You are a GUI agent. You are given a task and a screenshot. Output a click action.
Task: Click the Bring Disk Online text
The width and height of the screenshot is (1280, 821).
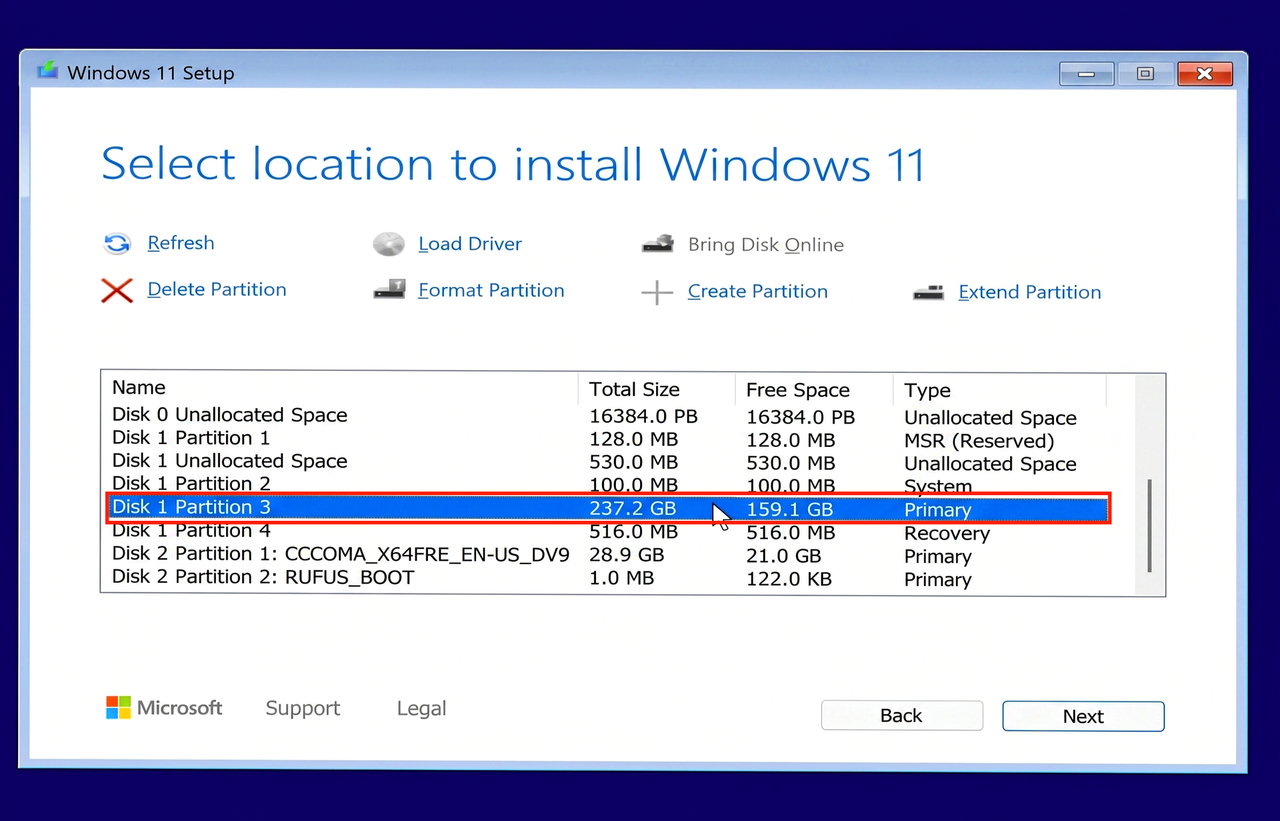click(x=766, y=245)
